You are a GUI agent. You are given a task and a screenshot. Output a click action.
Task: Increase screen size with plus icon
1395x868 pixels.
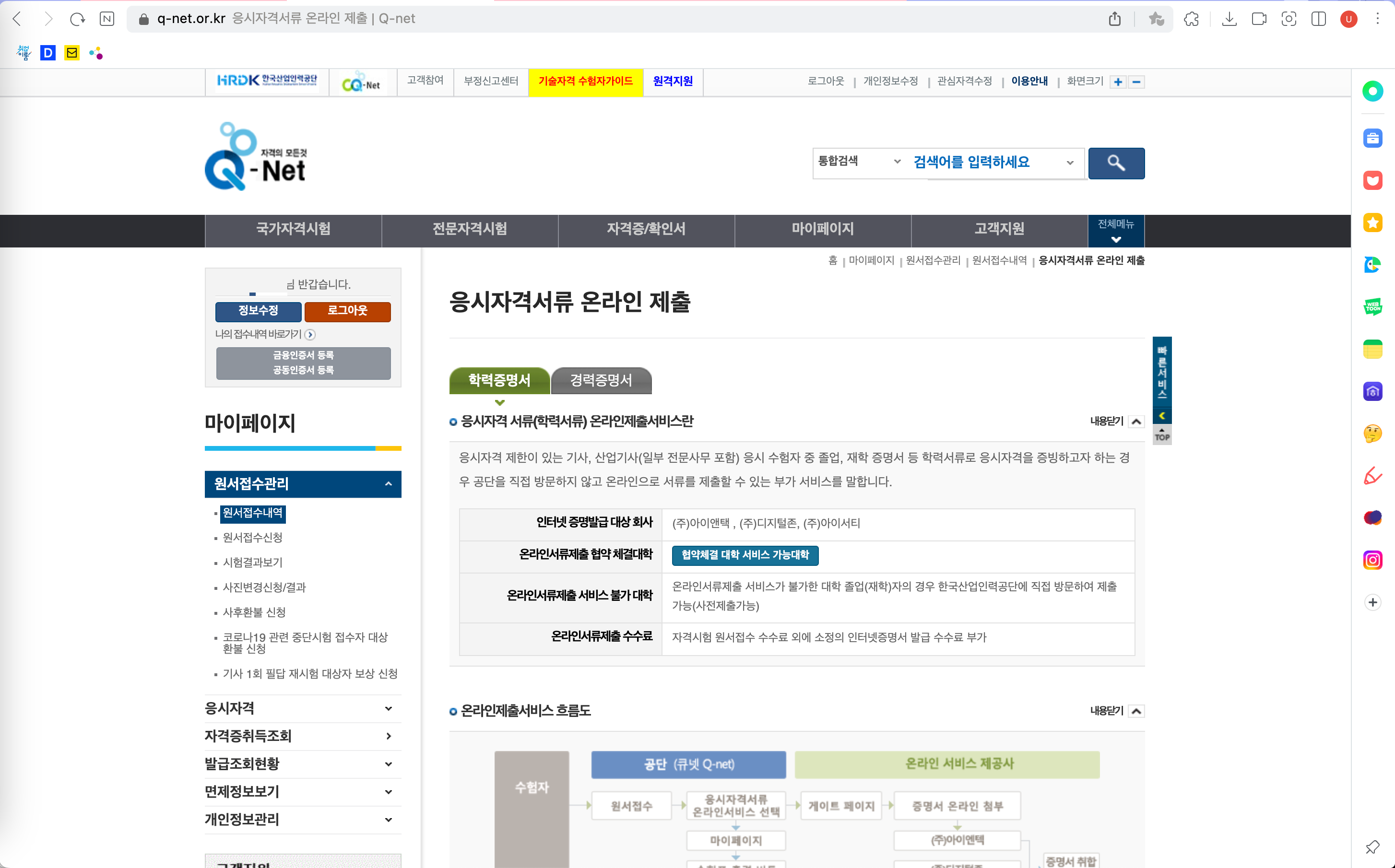click(1117, 82)
